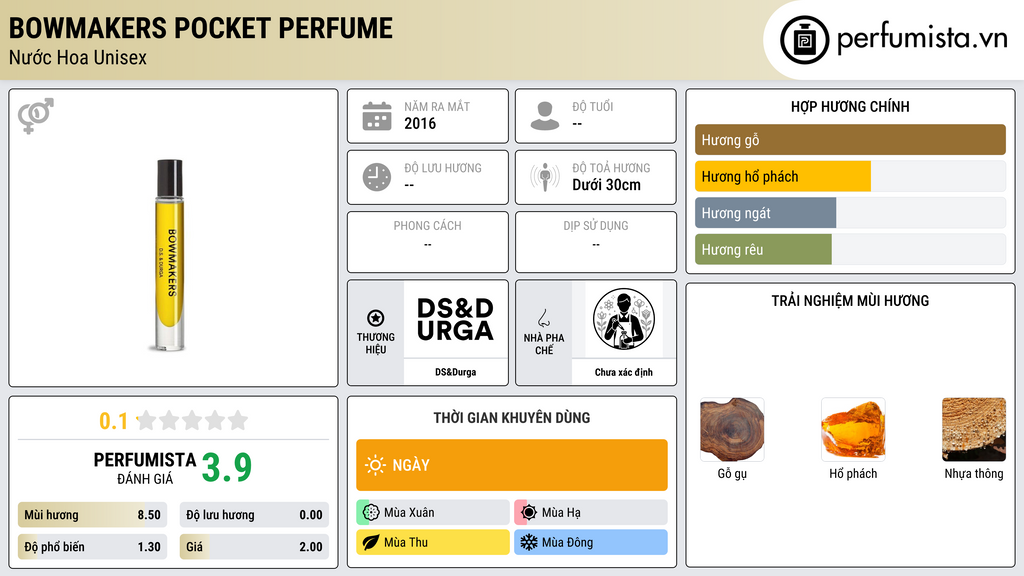Click the Hương gỗ accord bar

pyautogui.click(x=850, y=140)
